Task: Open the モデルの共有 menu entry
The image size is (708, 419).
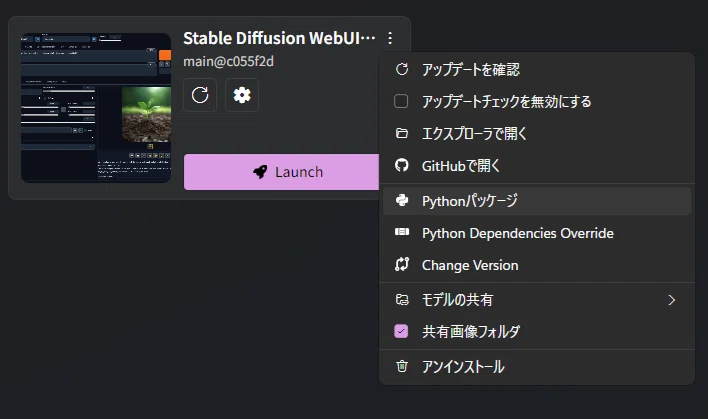Action: (x=537, y=300)
